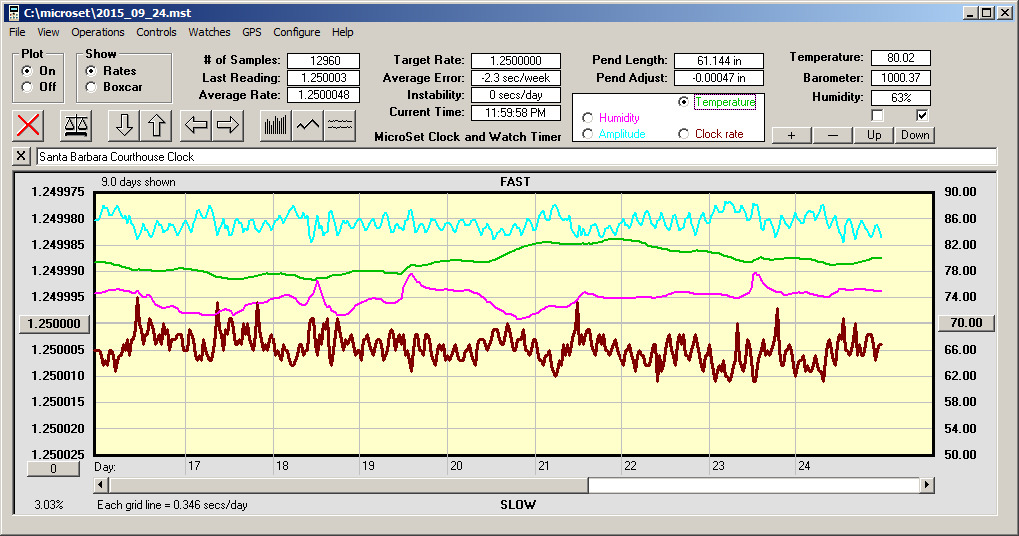This screenshot has height=536, width=1019.
Task: Click scrollbar right arrow under the chart
Action: click(x=927, y=485)
